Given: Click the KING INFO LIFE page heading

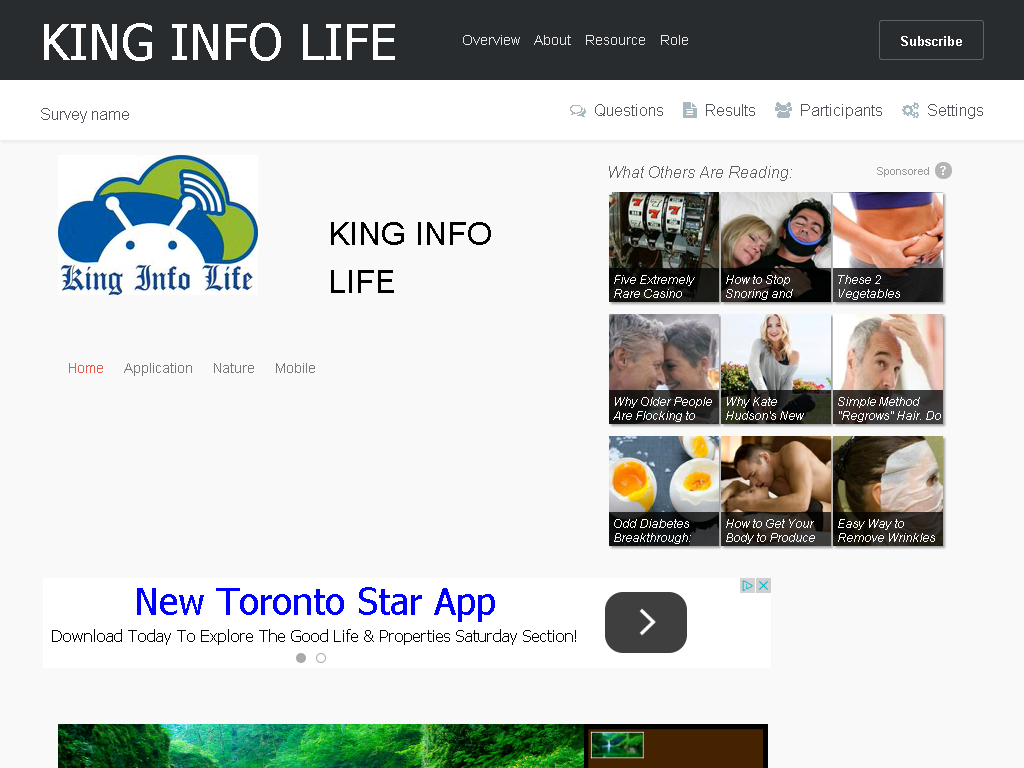Looking at the screenshot, I should coord(410,257).
